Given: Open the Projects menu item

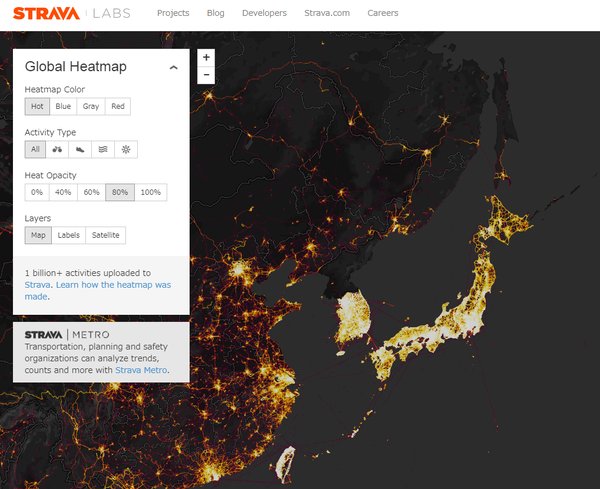Looking at the screenshot, I should coord(173,13).
